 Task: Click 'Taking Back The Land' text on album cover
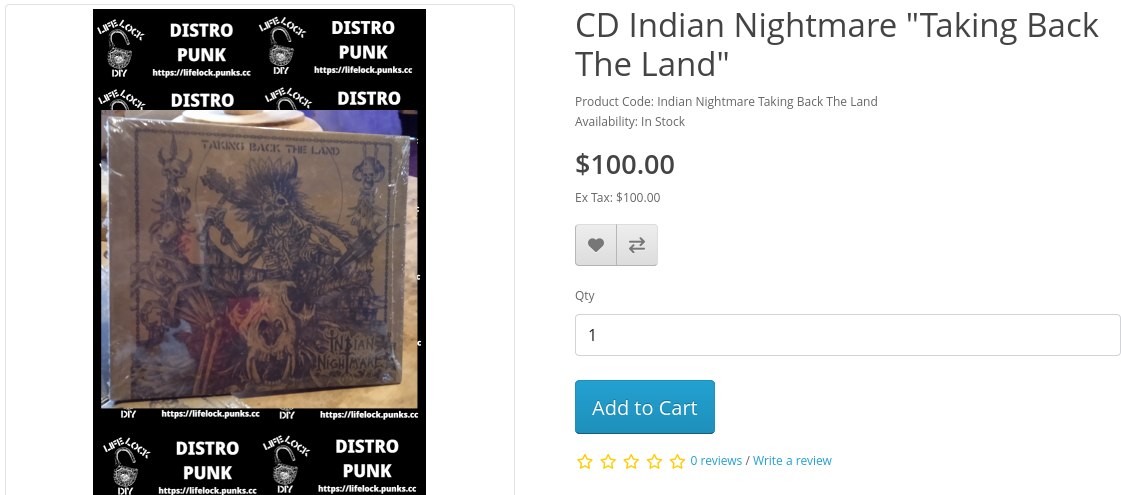point(270,149)
